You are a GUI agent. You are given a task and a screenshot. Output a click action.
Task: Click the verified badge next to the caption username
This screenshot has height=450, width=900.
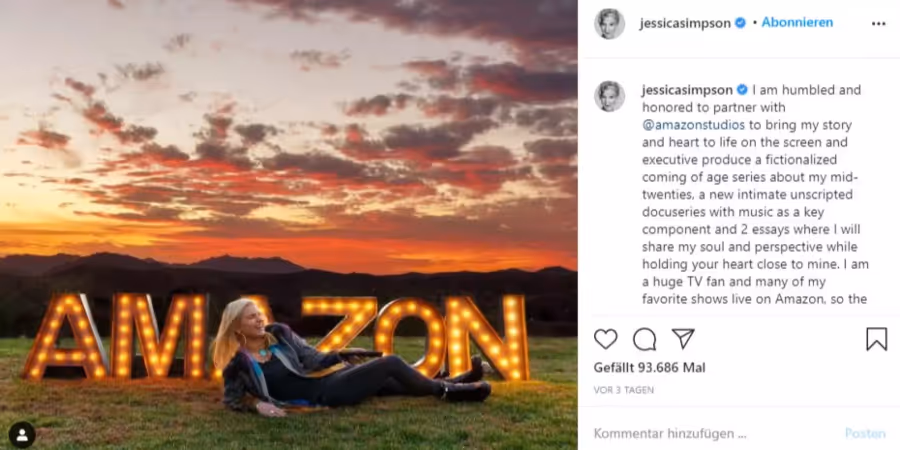pyautogui.click(x=742, y=90)
